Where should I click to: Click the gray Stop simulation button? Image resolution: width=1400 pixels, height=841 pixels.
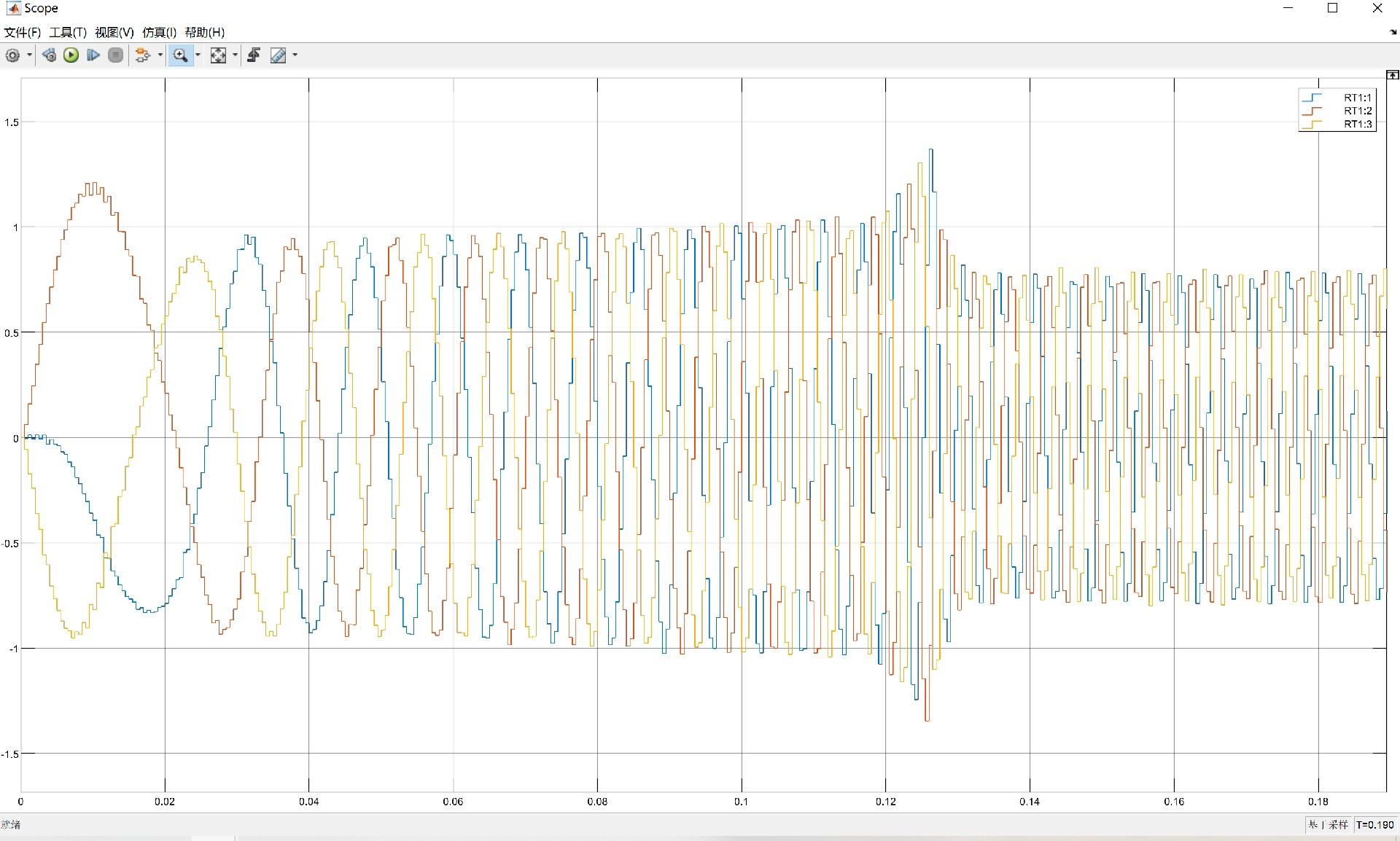pos(115,55)
